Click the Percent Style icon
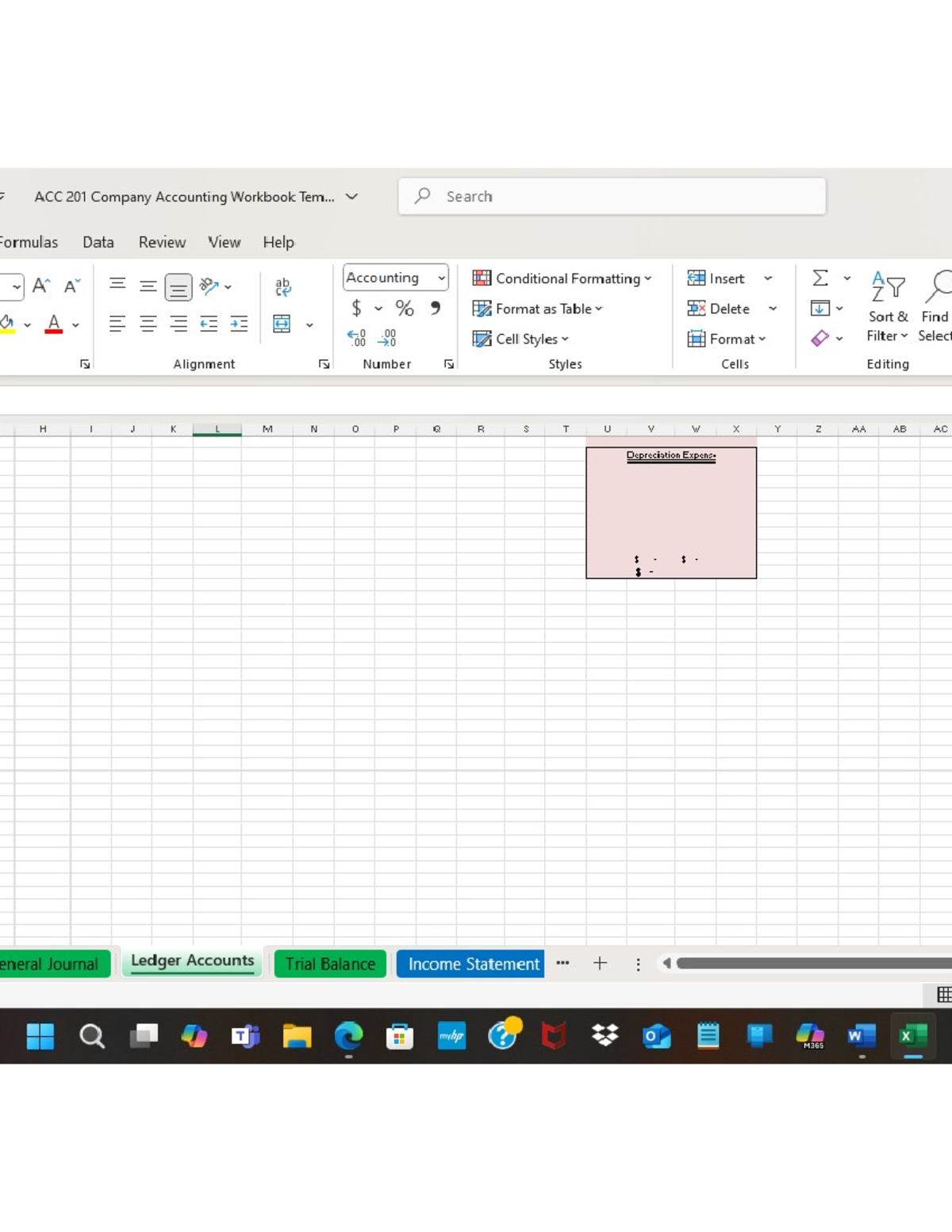952x1232 pixels. 405,309
